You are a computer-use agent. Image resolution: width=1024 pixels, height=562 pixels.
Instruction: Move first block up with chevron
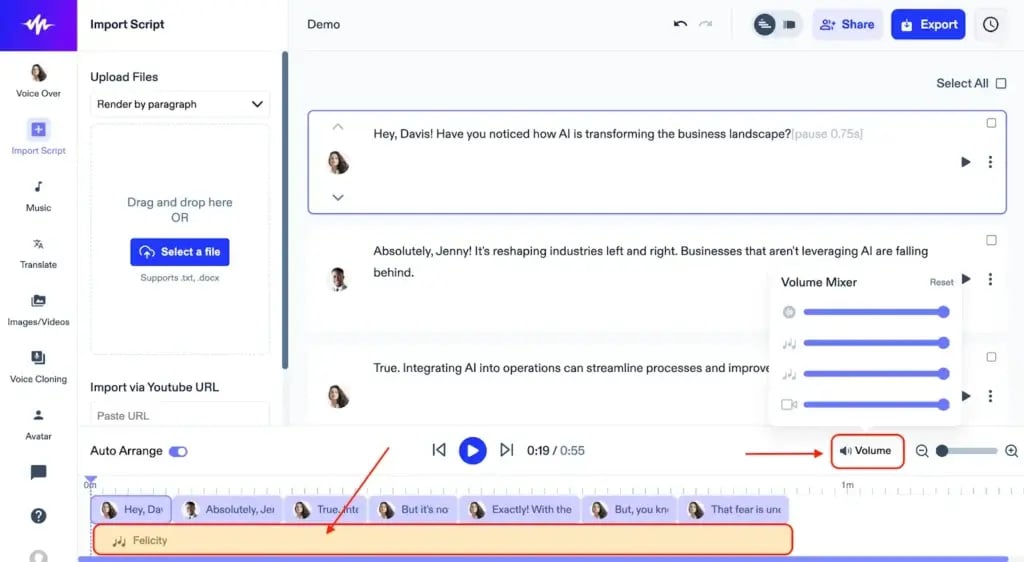point(338,127)
